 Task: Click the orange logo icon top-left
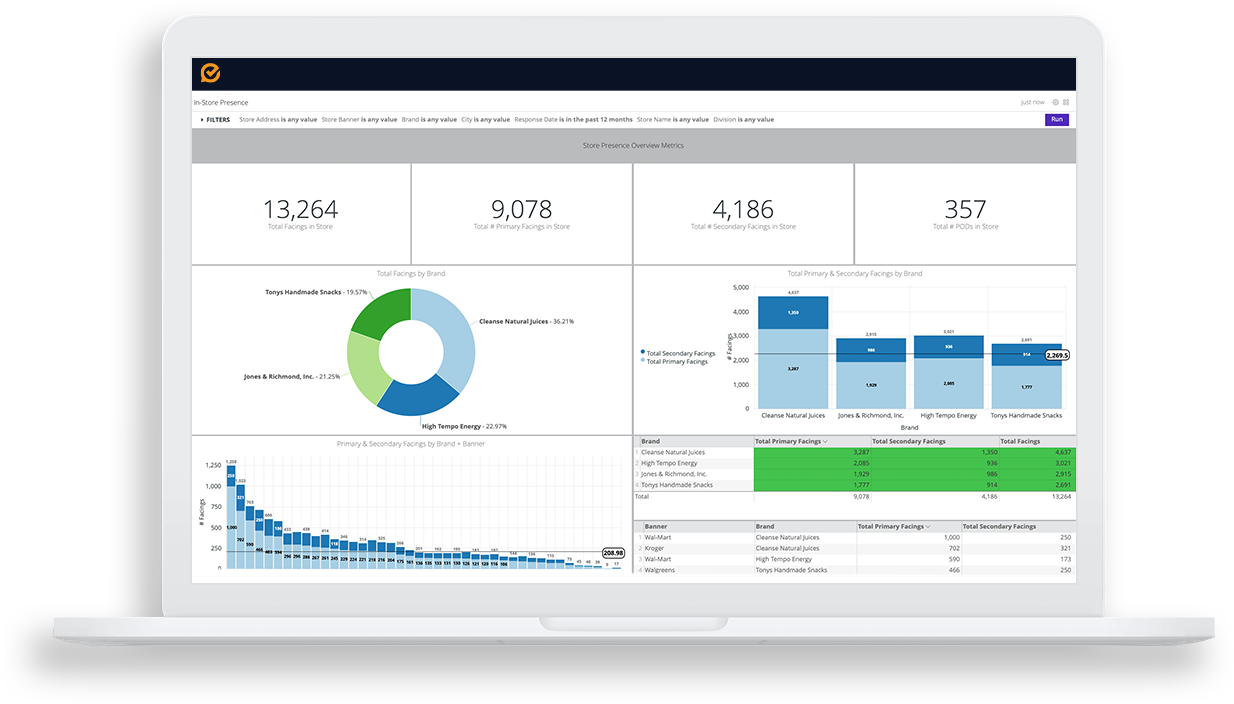(211, 73)
